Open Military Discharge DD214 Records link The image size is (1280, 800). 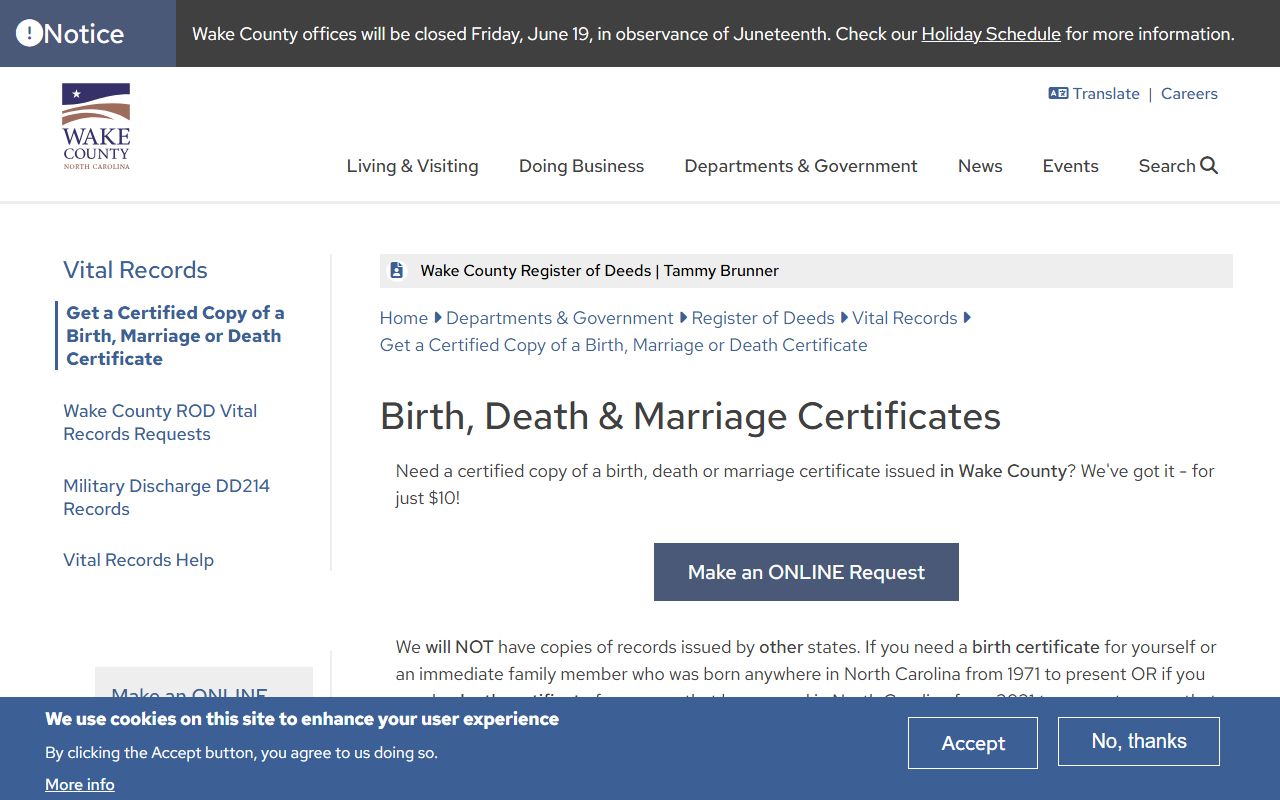click(166, 497)
